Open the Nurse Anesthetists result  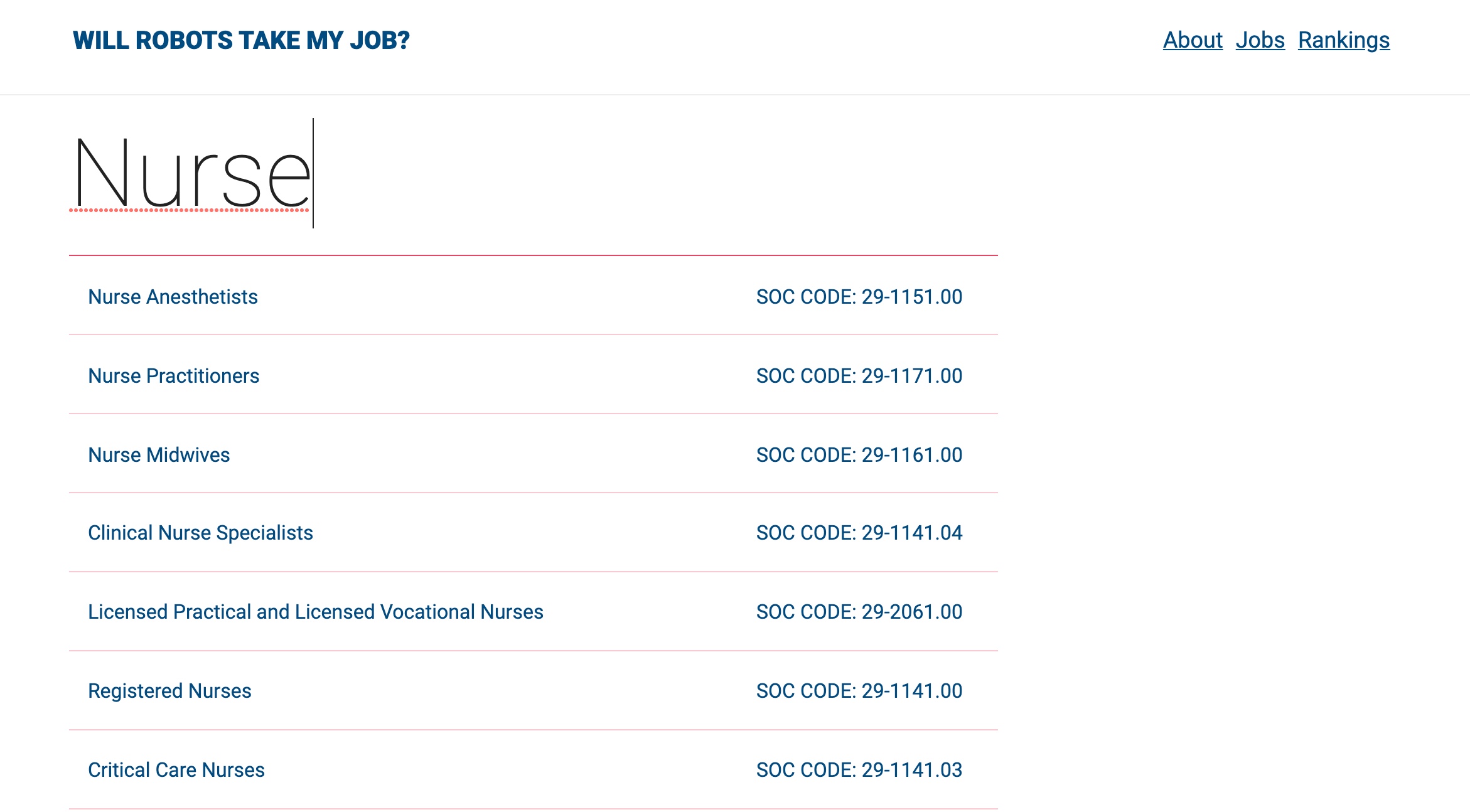tap(173, 297)
